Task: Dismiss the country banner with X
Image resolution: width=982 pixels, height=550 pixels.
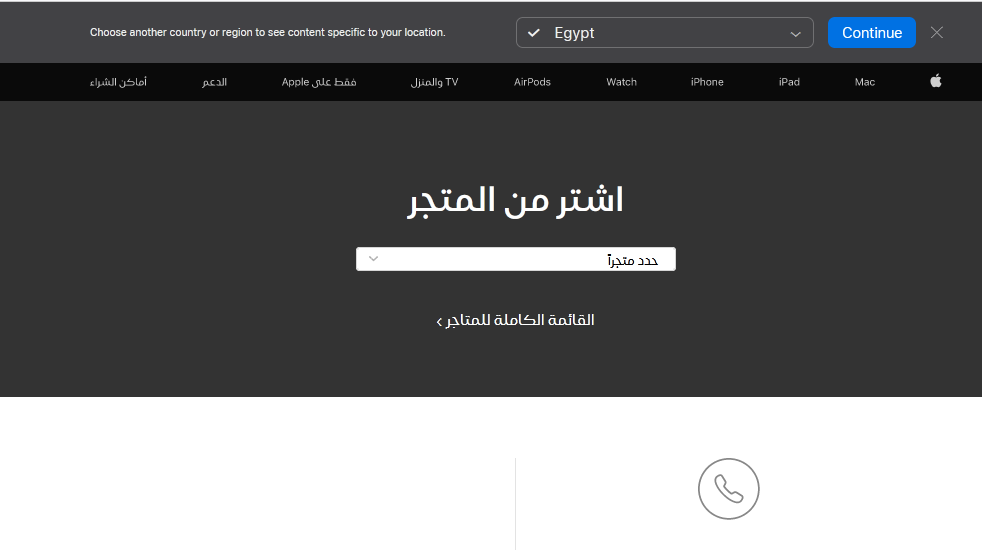Action: 936,33
